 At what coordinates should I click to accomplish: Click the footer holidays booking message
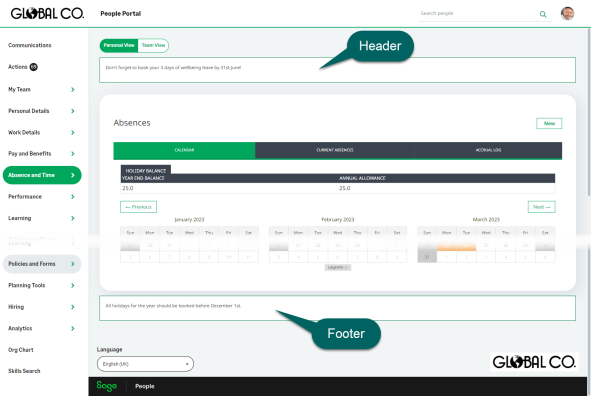point(173,306)
